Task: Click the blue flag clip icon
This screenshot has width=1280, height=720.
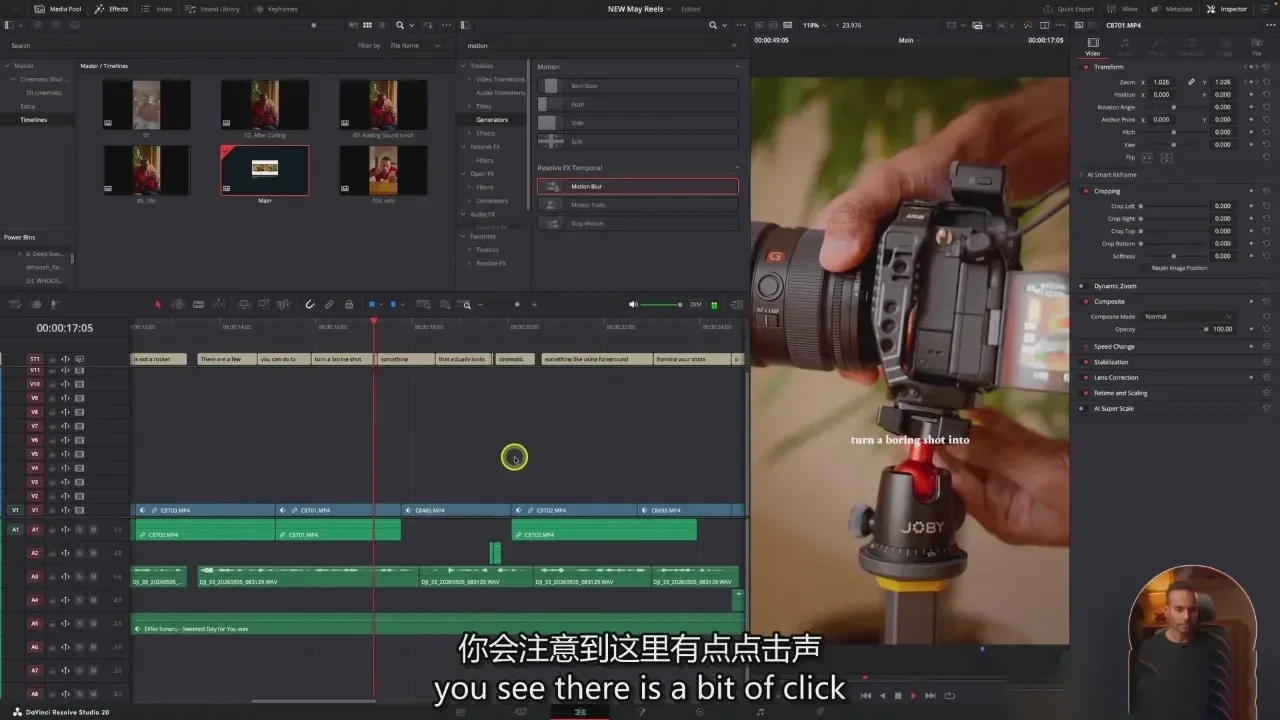Action: coord(371,304)
